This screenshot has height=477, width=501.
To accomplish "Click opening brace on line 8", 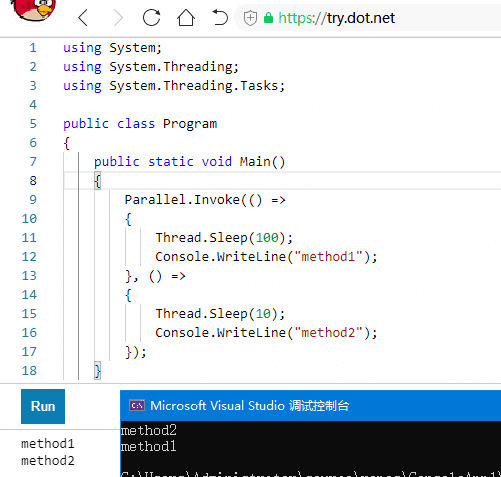I will pyautogui.click(x=97, y=181).
